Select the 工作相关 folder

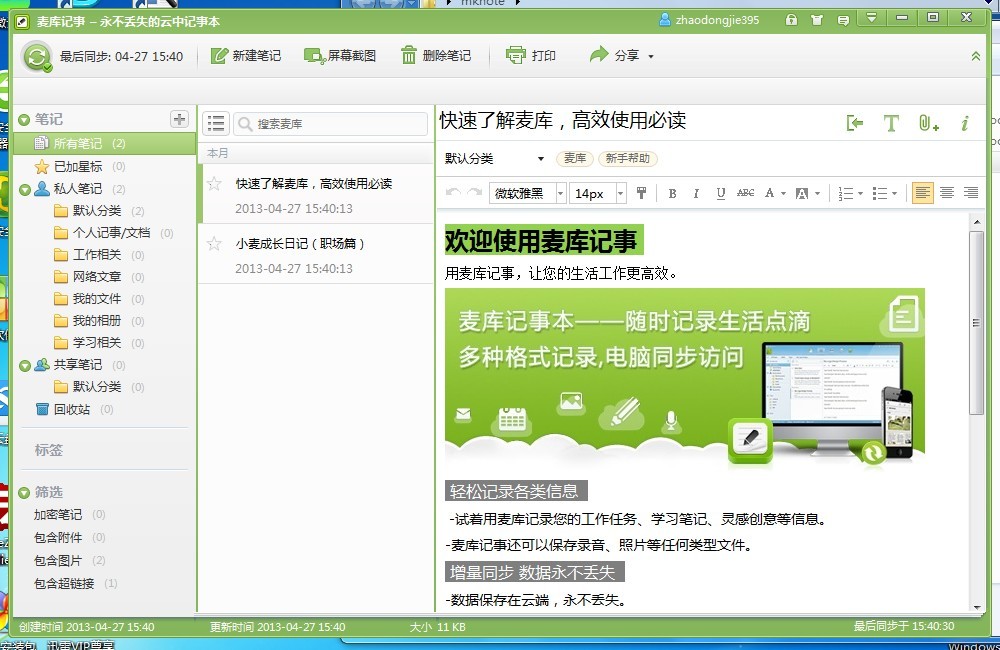(x=96, y=255)
